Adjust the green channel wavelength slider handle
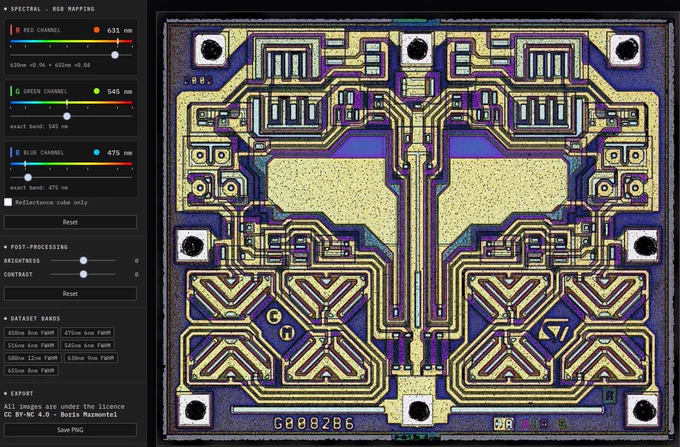Viewport: 680px width, 447px height. (67, 116)
